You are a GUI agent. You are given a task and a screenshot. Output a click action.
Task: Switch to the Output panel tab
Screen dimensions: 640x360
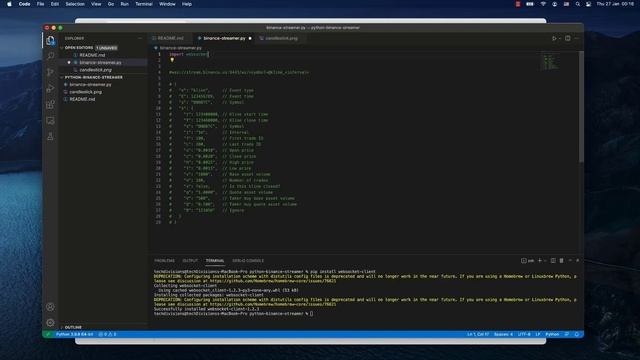tap(190, 260)
